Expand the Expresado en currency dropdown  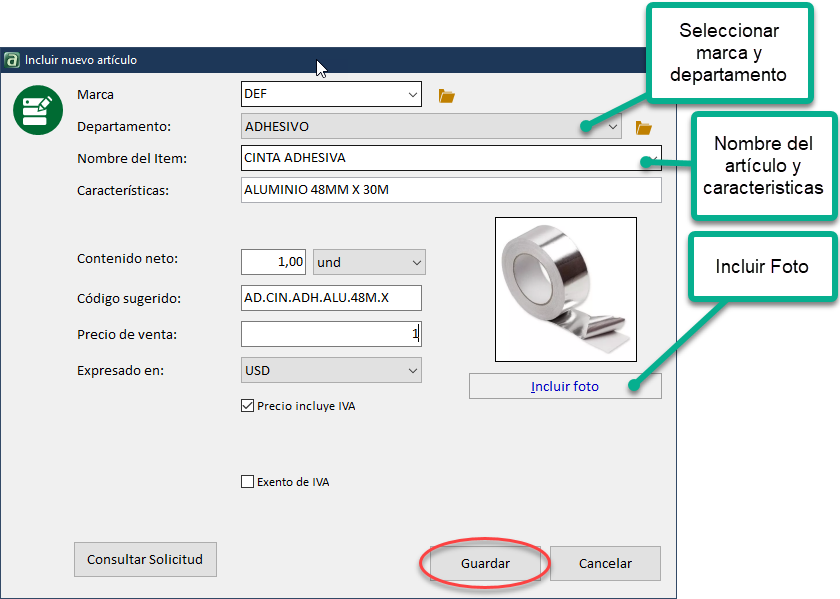(x=411, y=371)
